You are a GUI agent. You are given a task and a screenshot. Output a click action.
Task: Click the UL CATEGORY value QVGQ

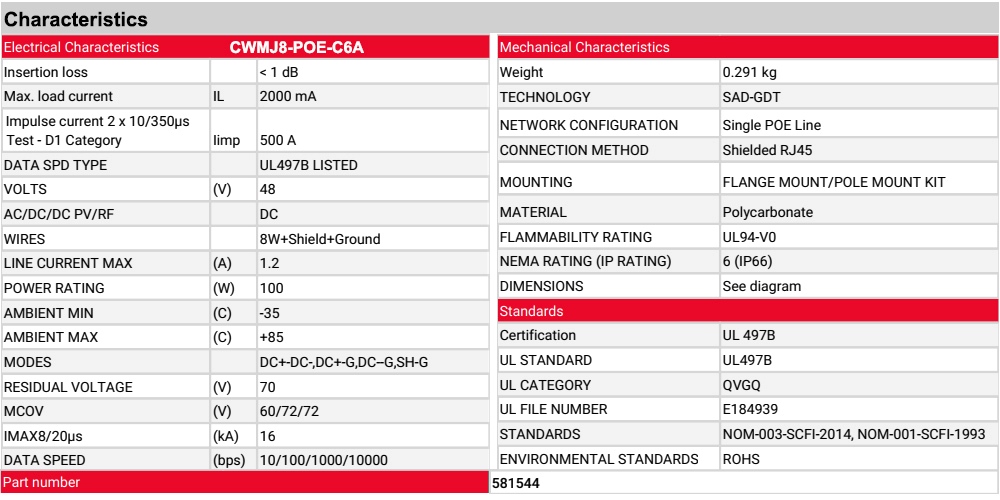click(x=742, y=385)
